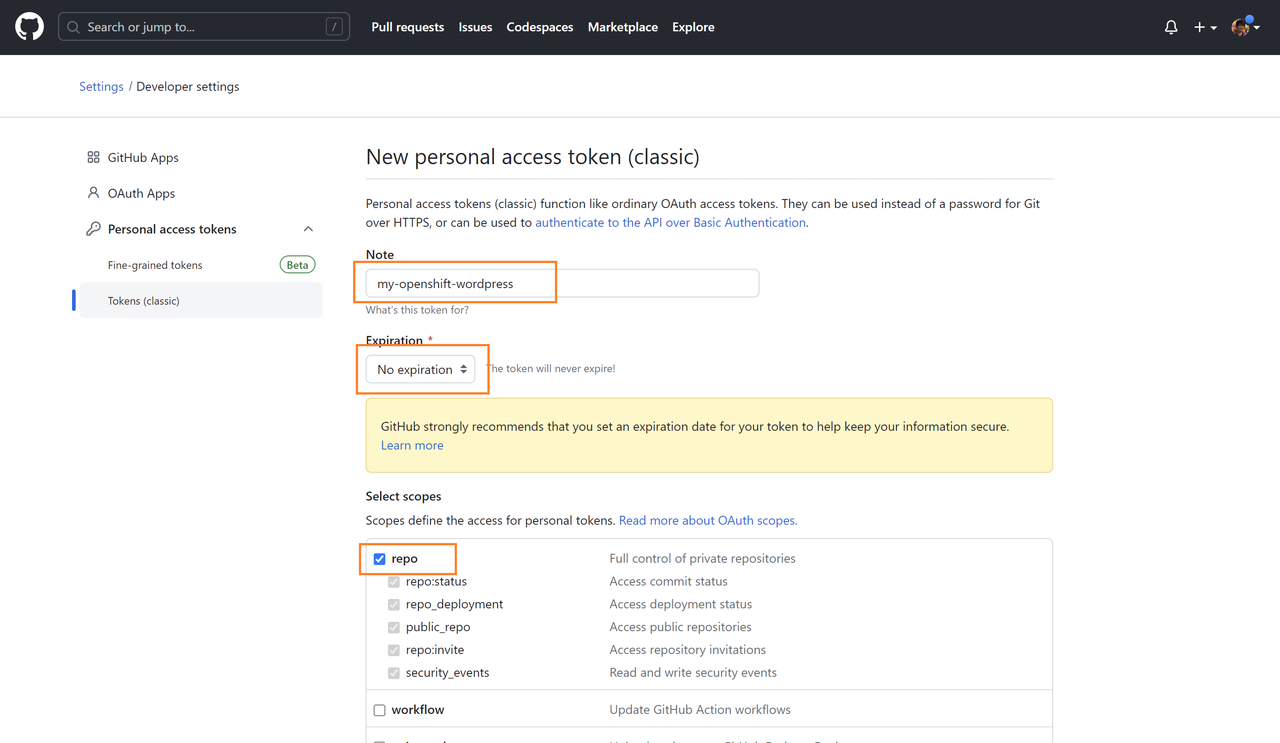The image size is (1280, 743).
Task: Click the text Read and write security events
Action: coord(693,673)
